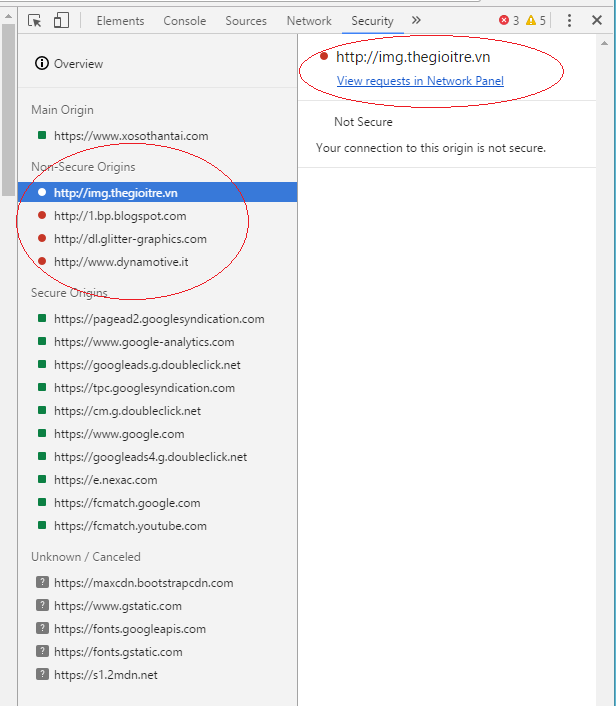The height and width of the screenshot is (706, 616).
Task: Select http://www.dynamotive.it origin
Action: pos(120,261)
